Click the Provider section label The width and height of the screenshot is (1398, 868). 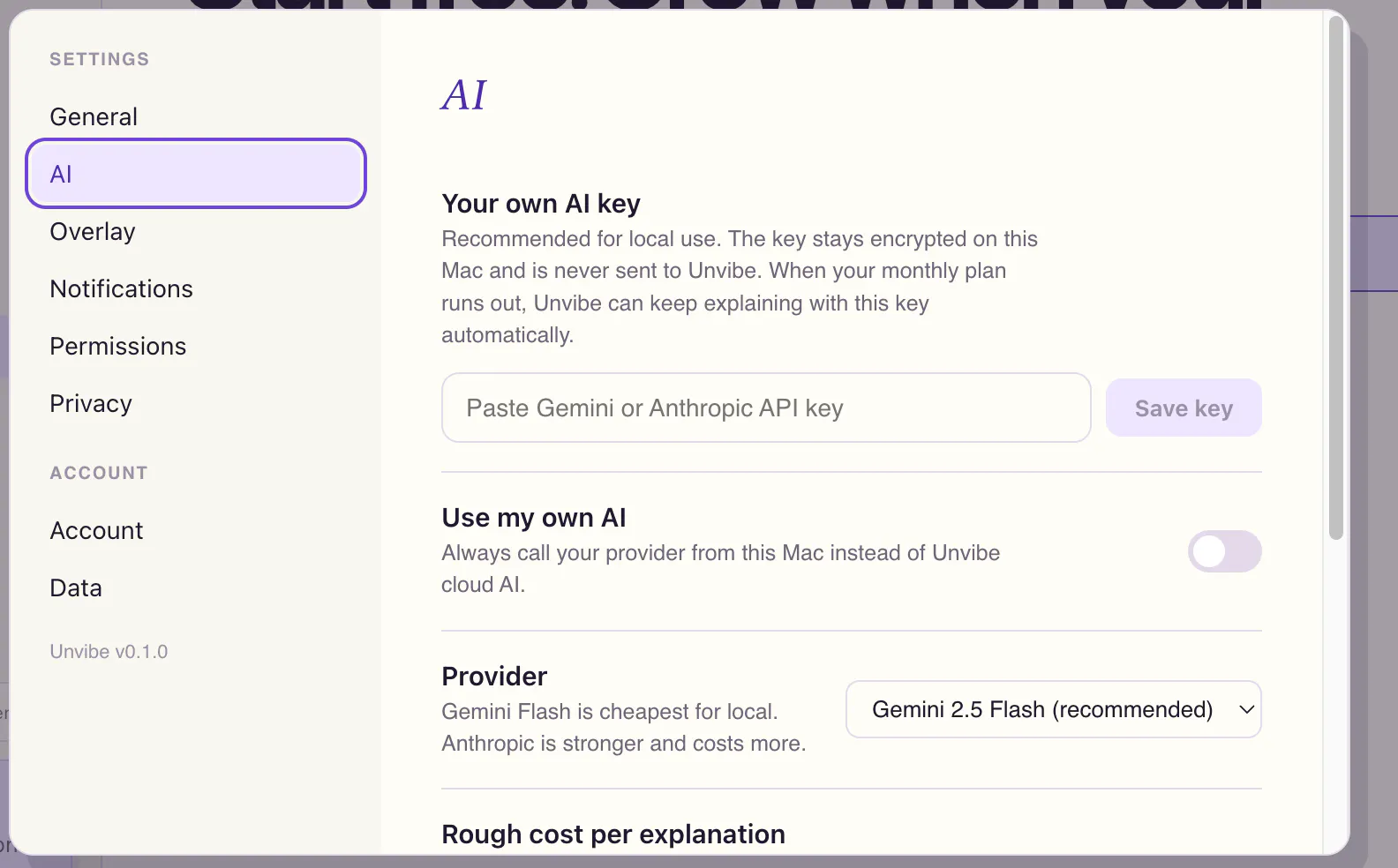point(494,676)
